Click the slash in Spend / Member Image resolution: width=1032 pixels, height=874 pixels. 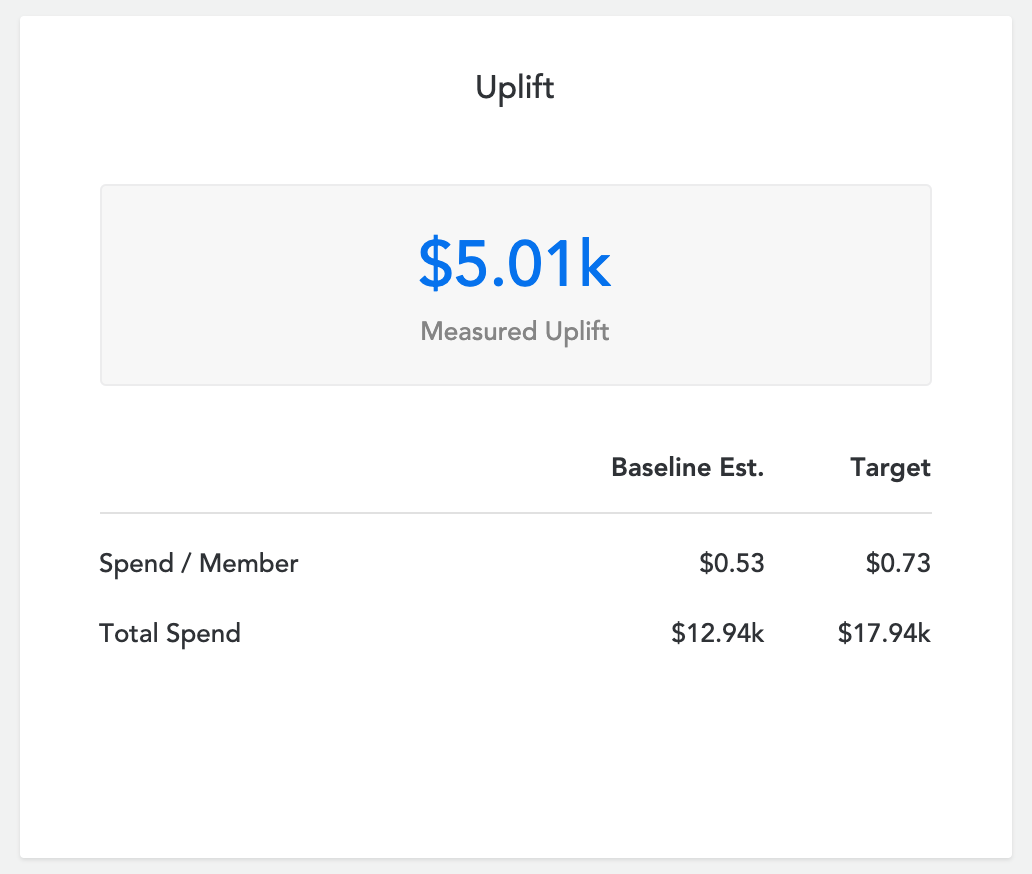point(186,563)
